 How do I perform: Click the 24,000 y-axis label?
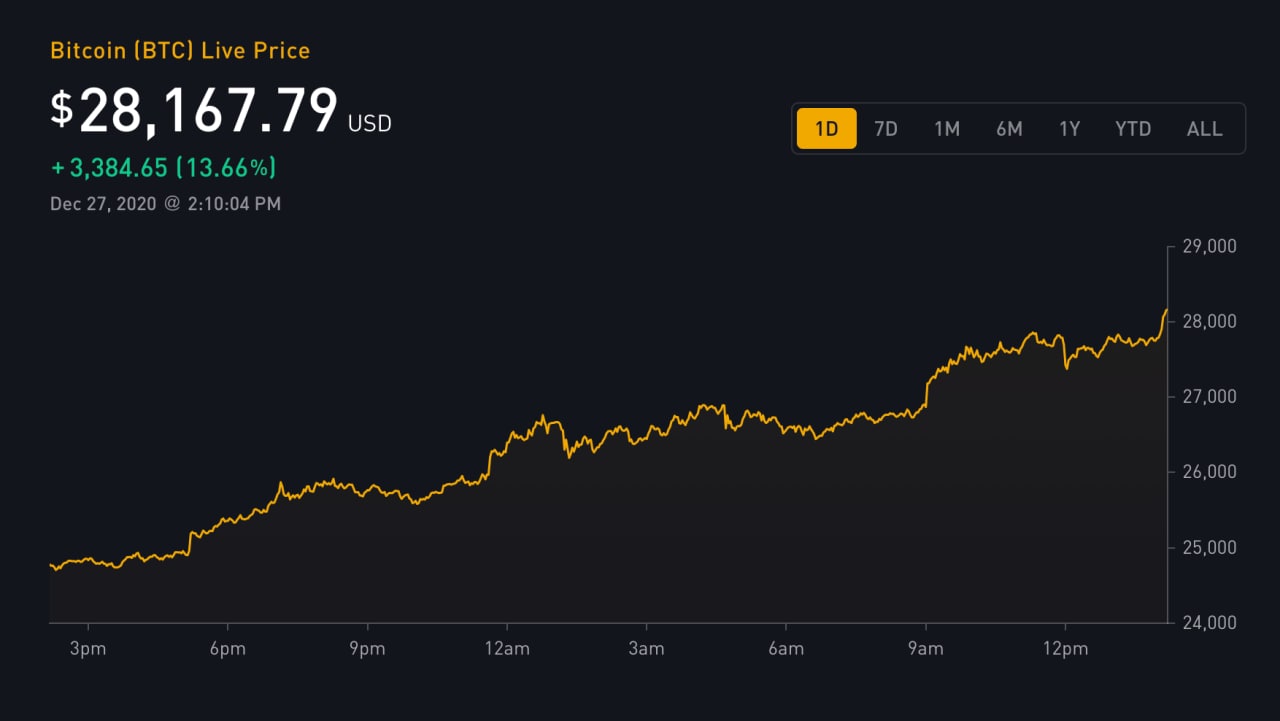coord(1209,622)
